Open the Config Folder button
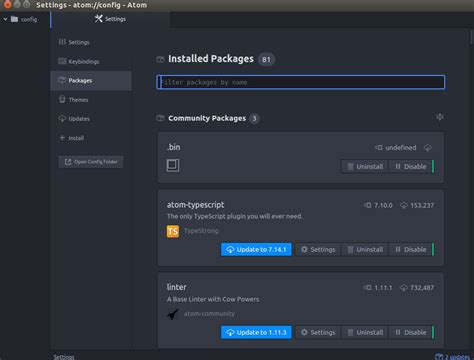474x360 pixels. [x=91, y=162]
